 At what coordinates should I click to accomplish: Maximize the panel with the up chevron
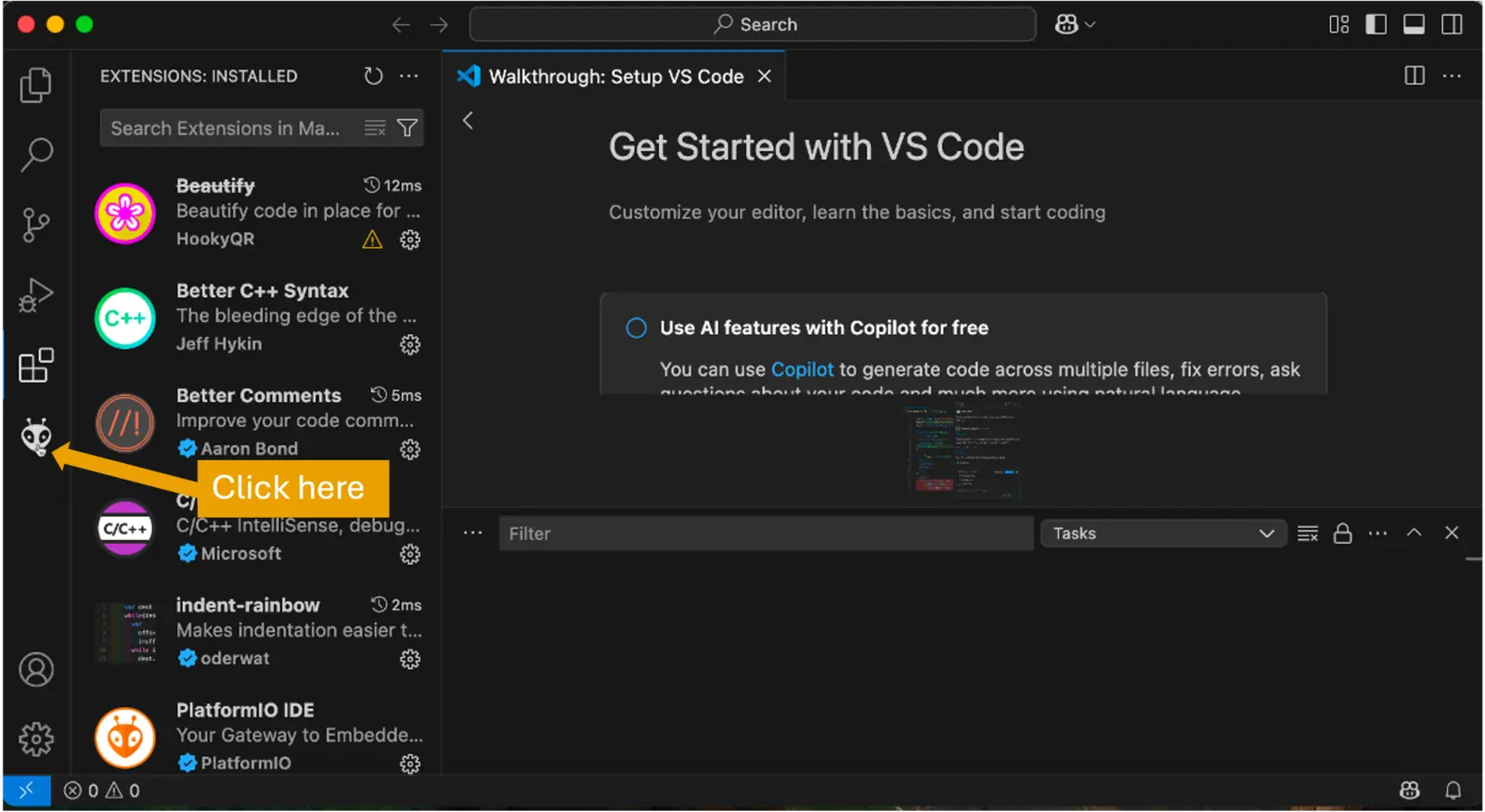point(1414,533)
